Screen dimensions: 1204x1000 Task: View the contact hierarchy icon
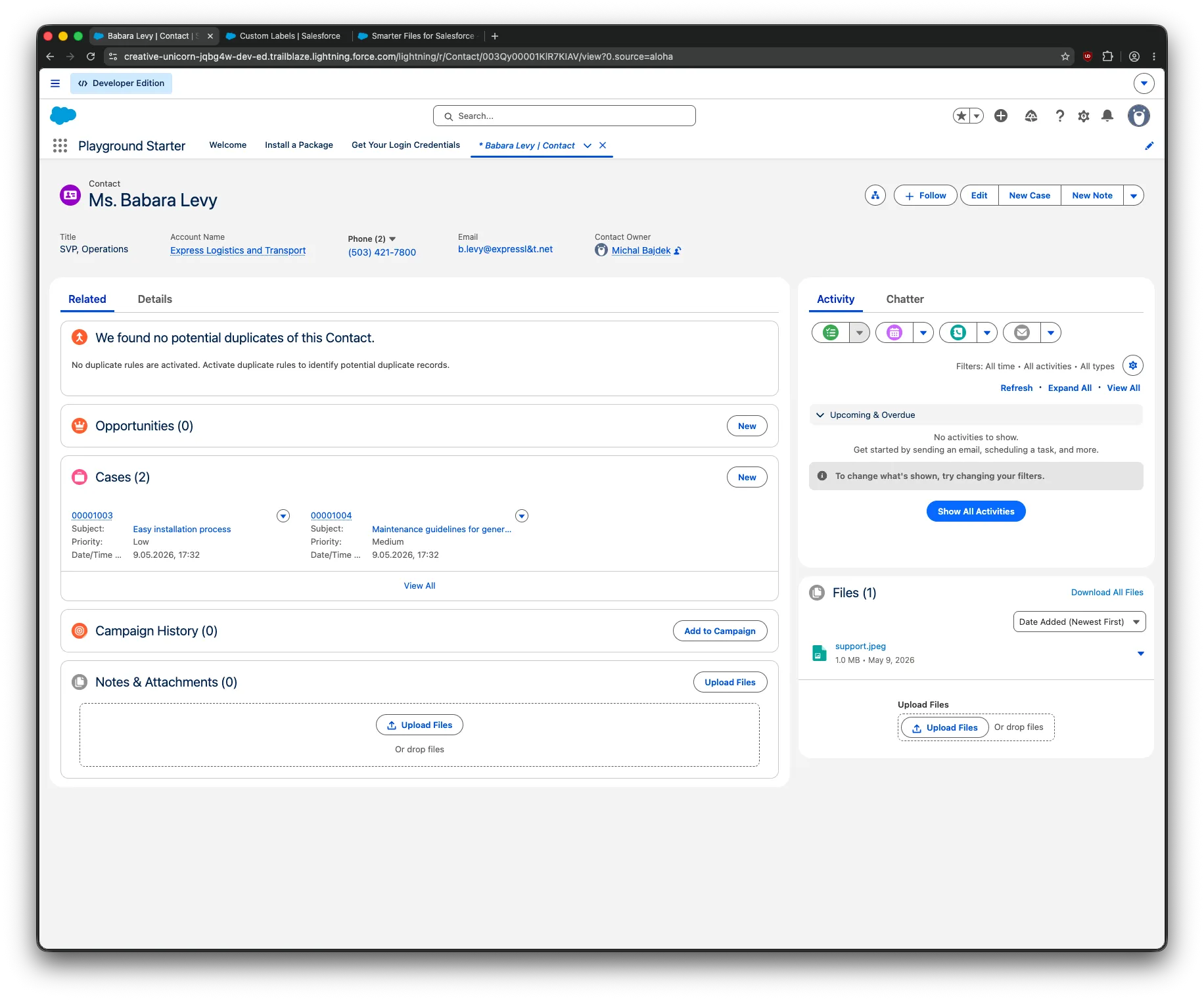point(875,196)
